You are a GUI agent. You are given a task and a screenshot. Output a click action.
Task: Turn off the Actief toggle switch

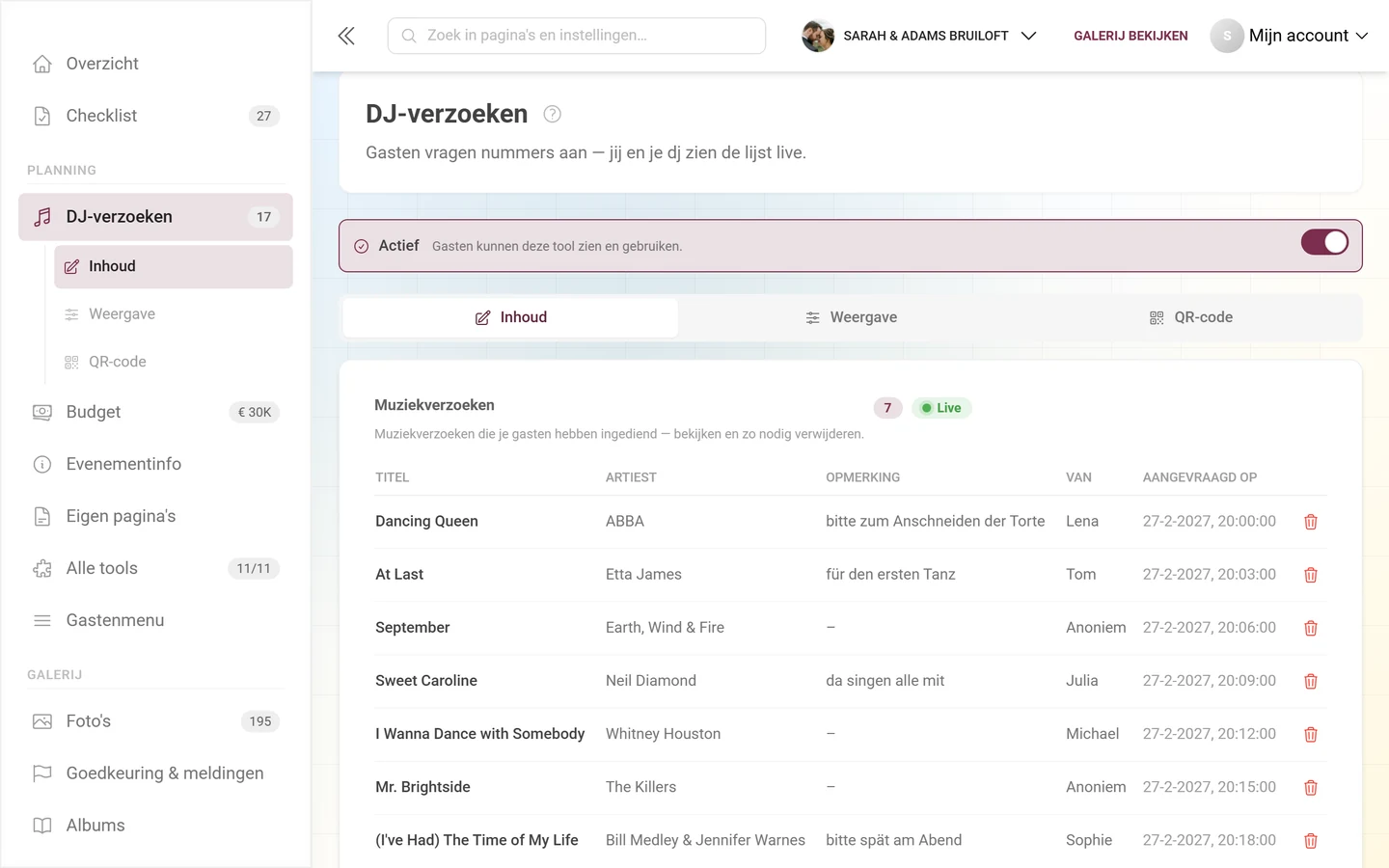[x=1324, y=242]
